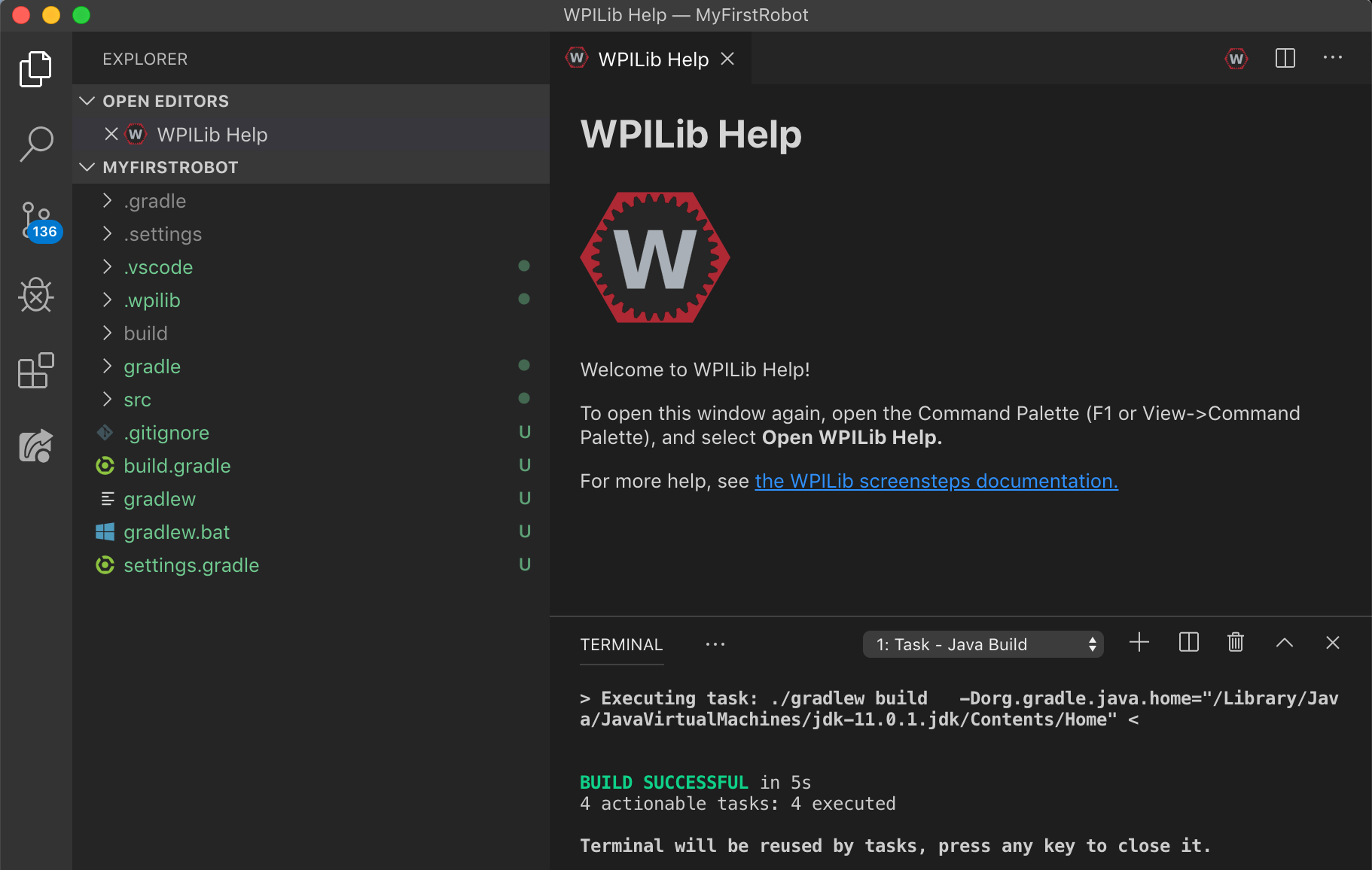Expand the src folder
Screen dimensions: 1372x870
311,399
